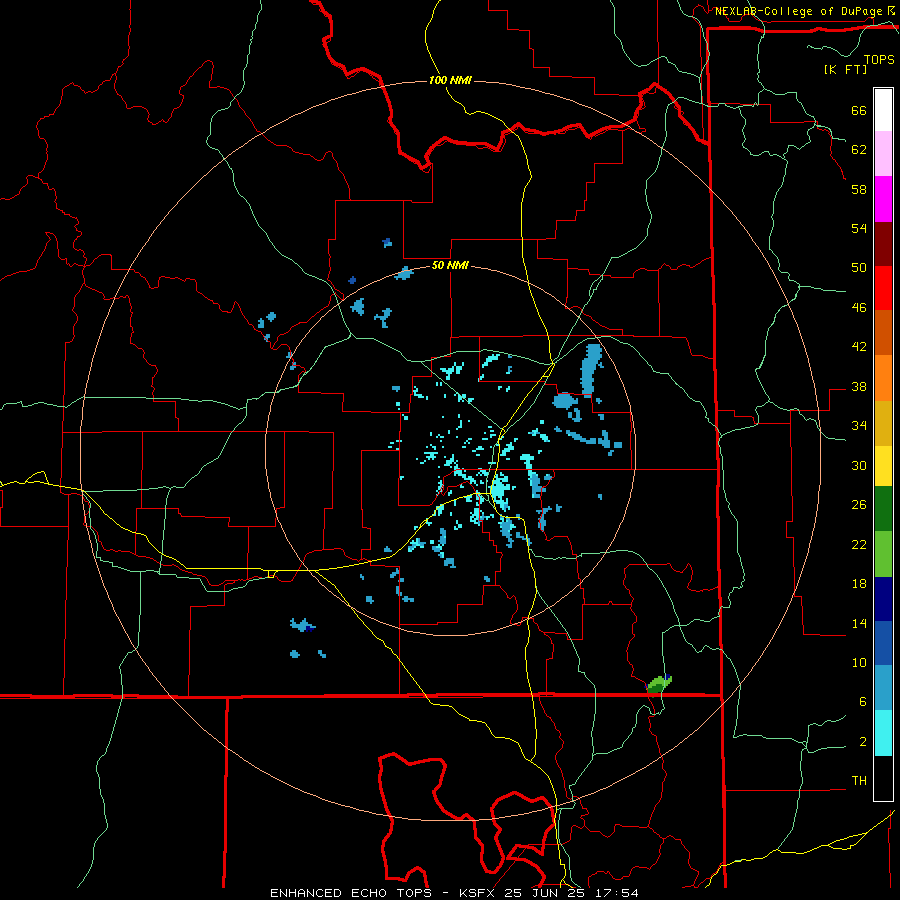Click the light green legend swatch
The width and height of the screenshot is (900, 900).
[883, 554]
